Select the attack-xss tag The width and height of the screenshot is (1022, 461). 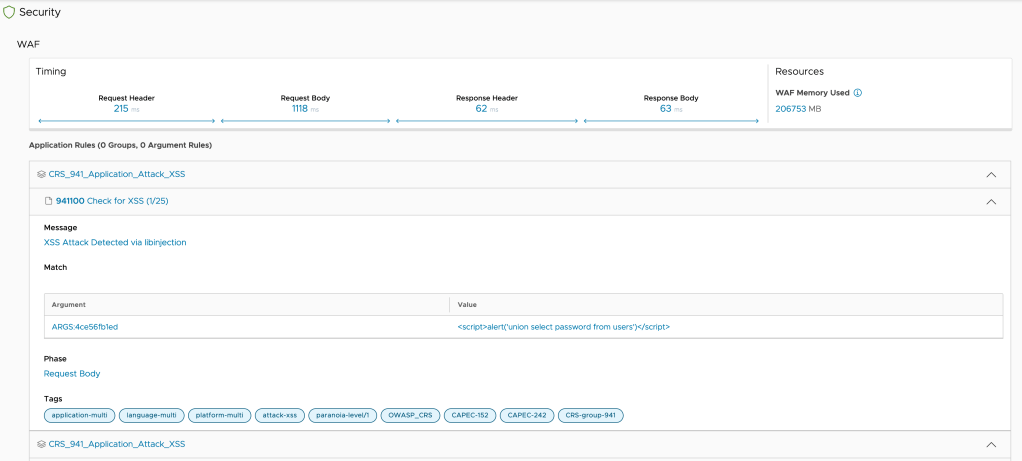click(278, 415)
